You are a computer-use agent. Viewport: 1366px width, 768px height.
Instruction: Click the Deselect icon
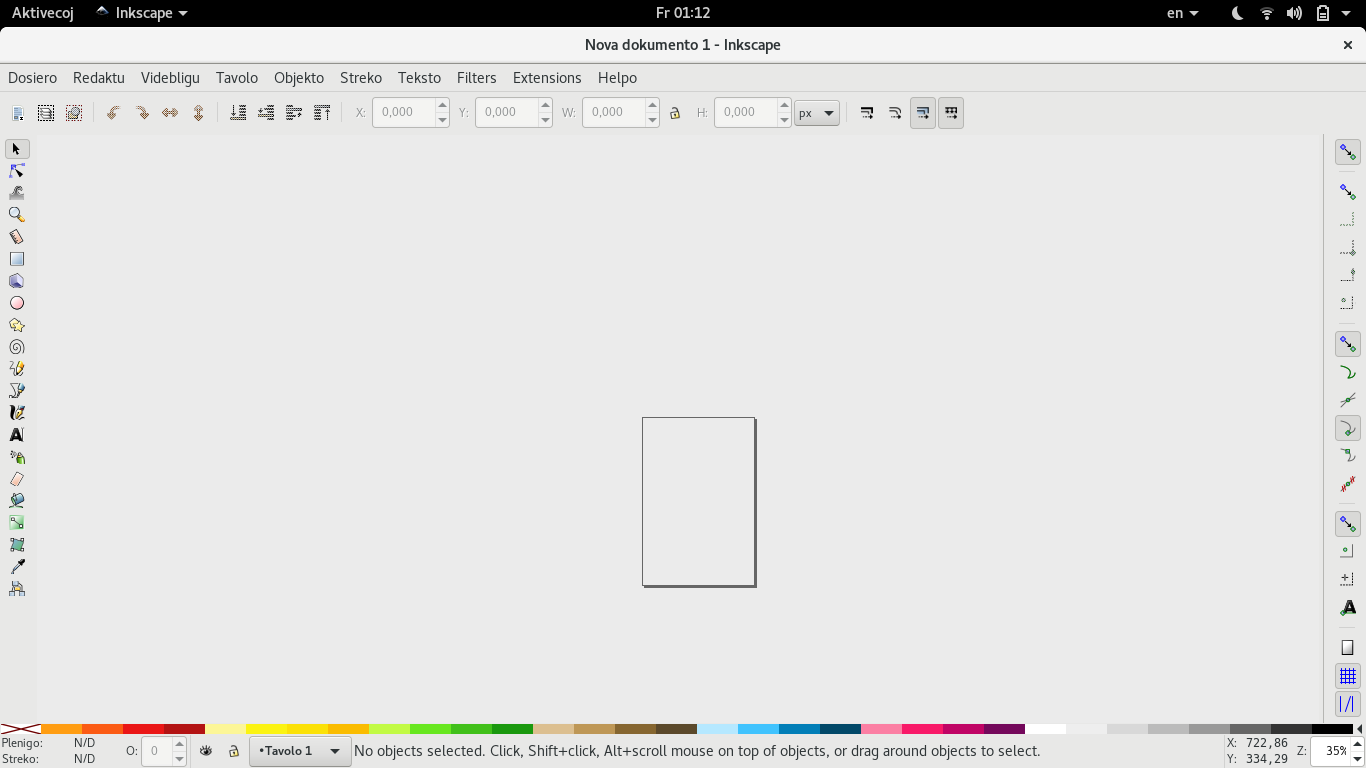coord(74,113)
